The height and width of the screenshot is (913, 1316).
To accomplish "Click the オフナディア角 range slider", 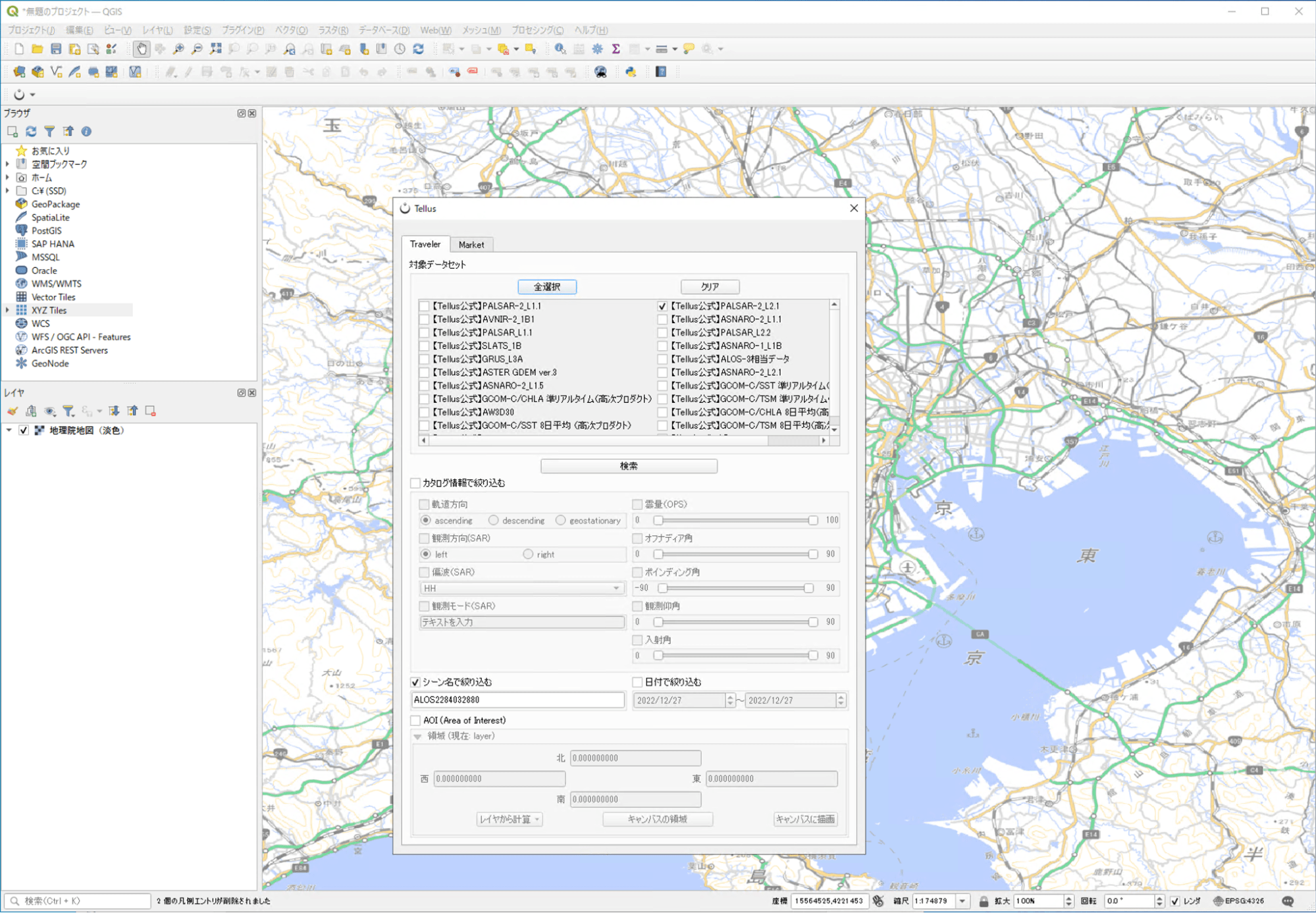I will pos(735,554).
